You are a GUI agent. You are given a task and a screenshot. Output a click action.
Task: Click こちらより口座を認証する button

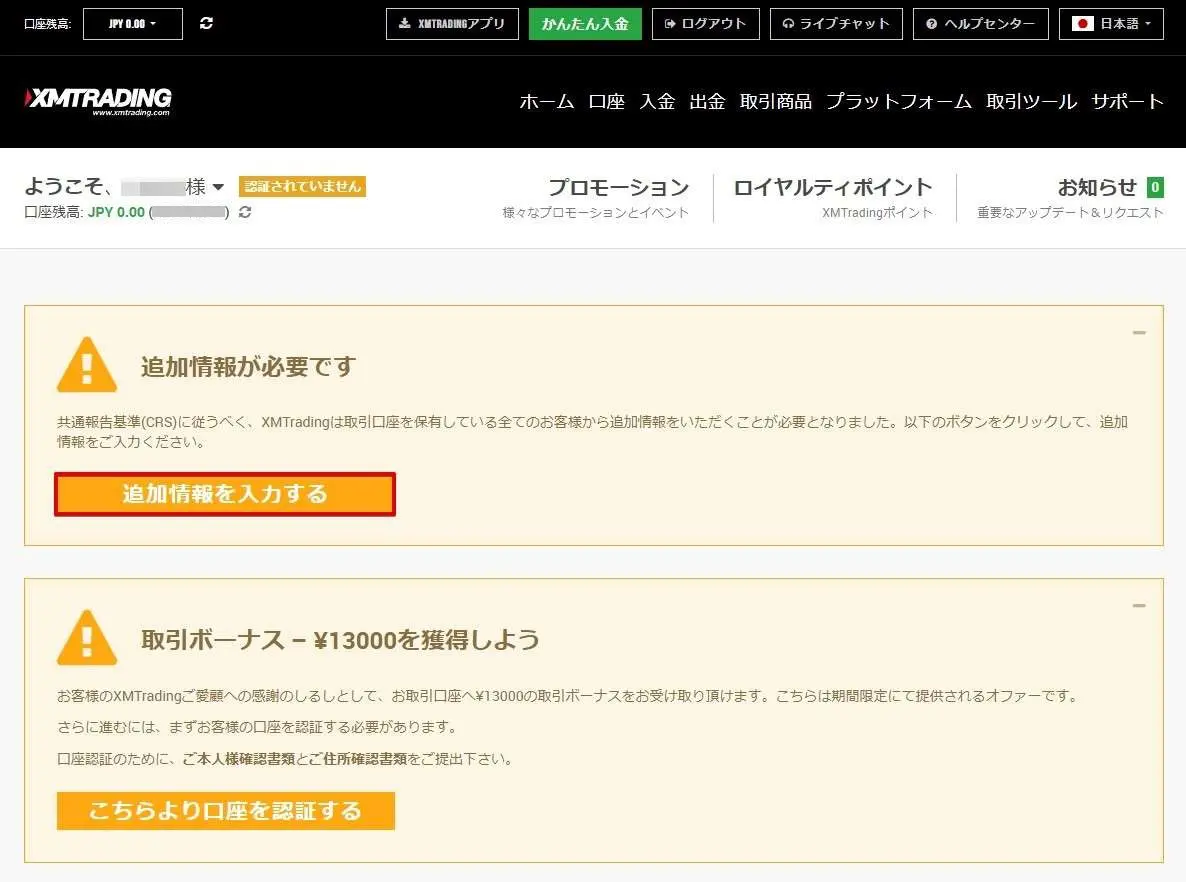(225, 811)
